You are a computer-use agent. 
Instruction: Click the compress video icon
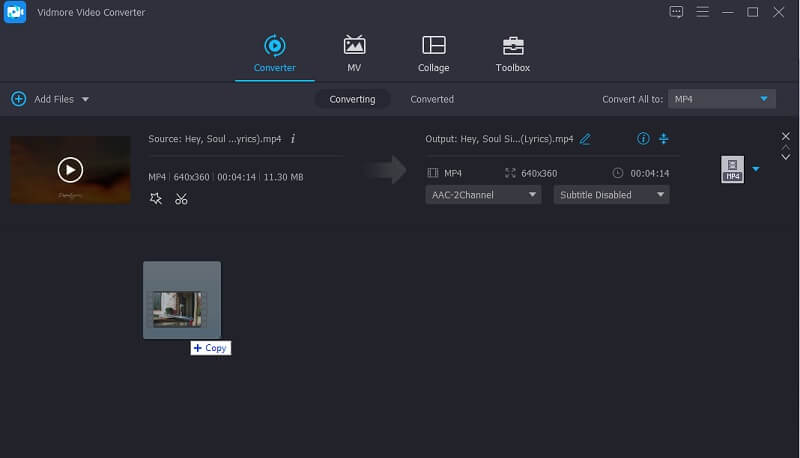pos(663,138)
